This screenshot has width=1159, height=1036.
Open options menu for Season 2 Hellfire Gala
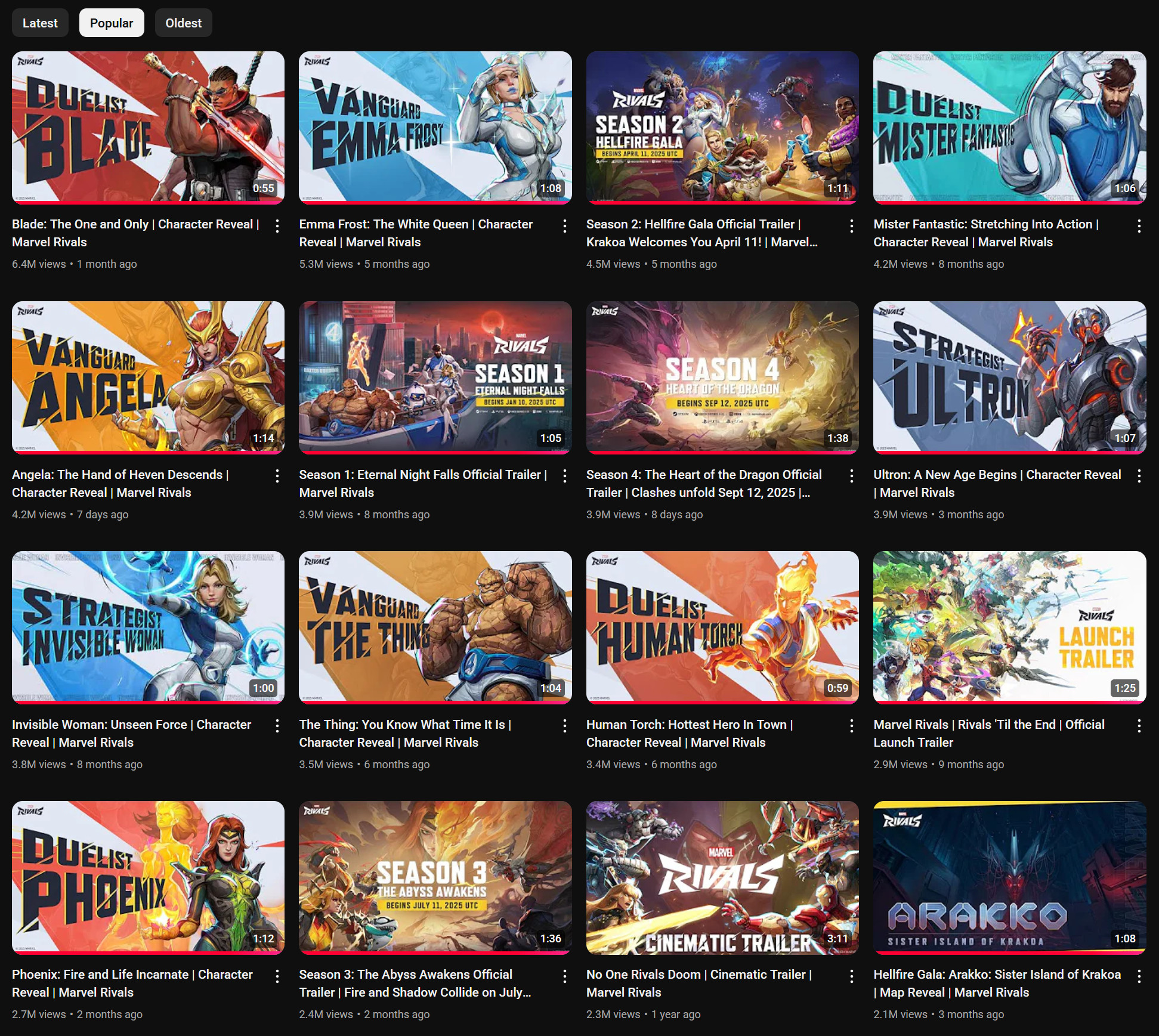click(851, 226)
